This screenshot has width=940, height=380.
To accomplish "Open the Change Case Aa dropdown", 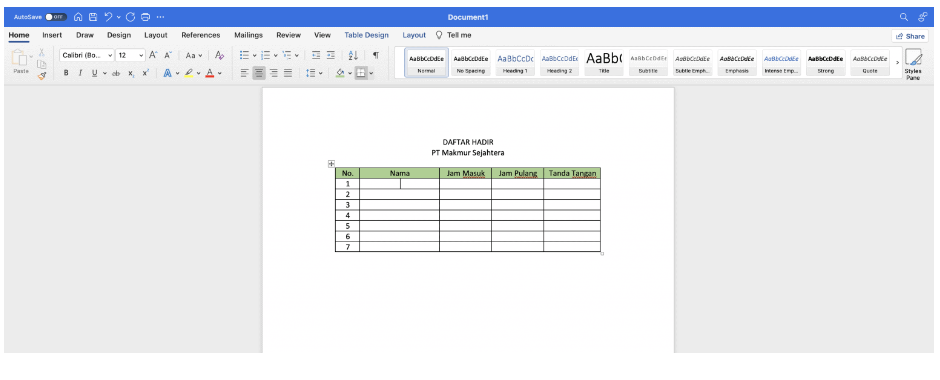I will click(194, 55).
